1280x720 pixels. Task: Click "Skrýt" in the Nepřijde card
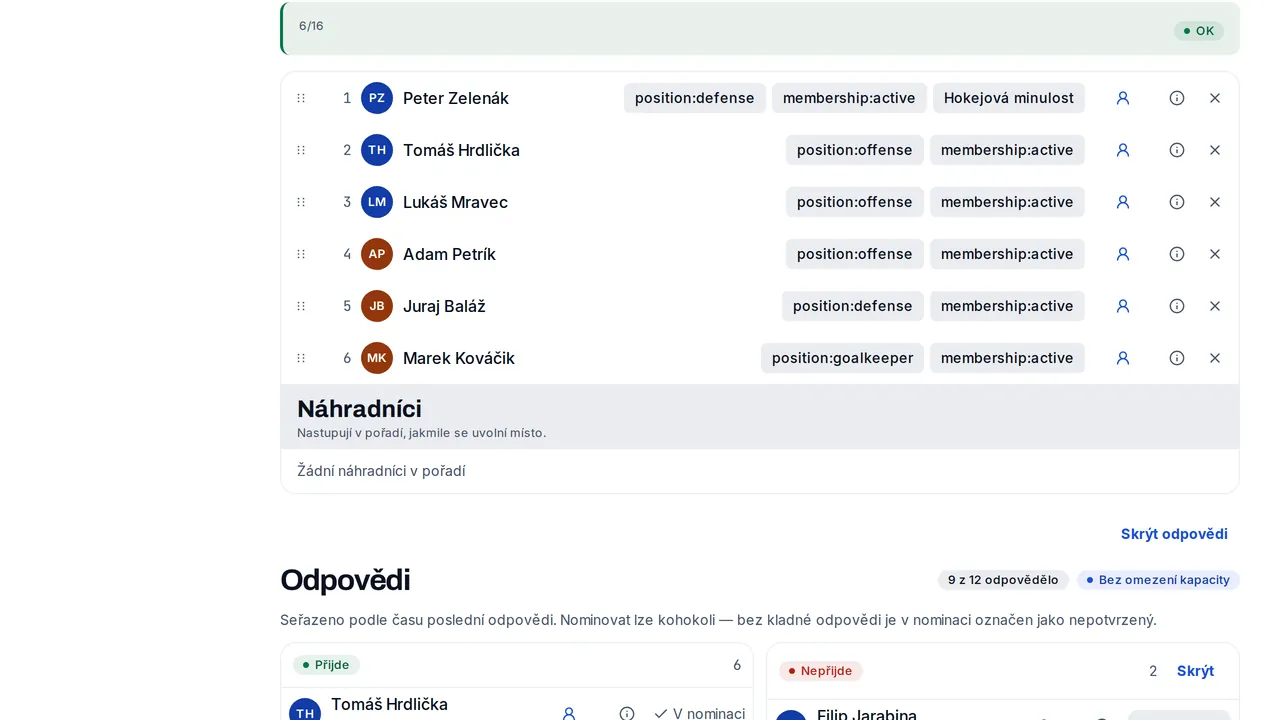click(x=1195, y=671)
